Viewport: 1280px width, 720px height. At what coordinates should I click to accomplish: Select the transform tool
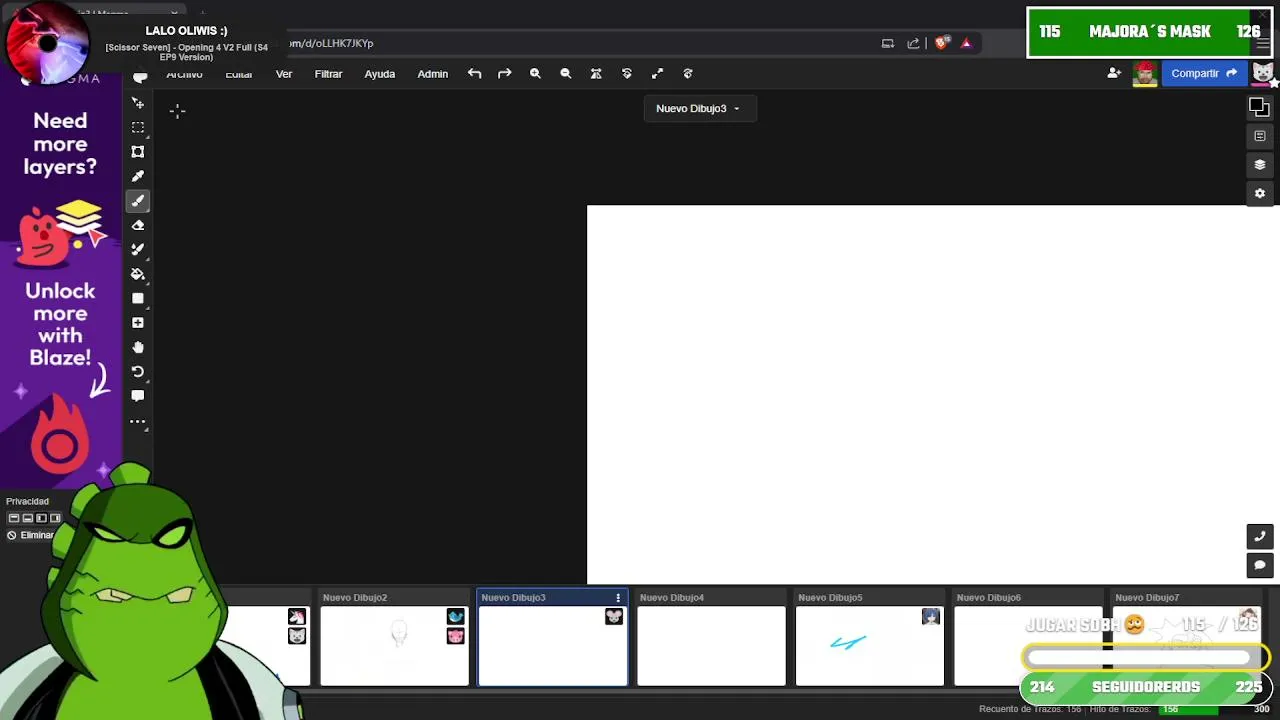(x=138, y=152)
